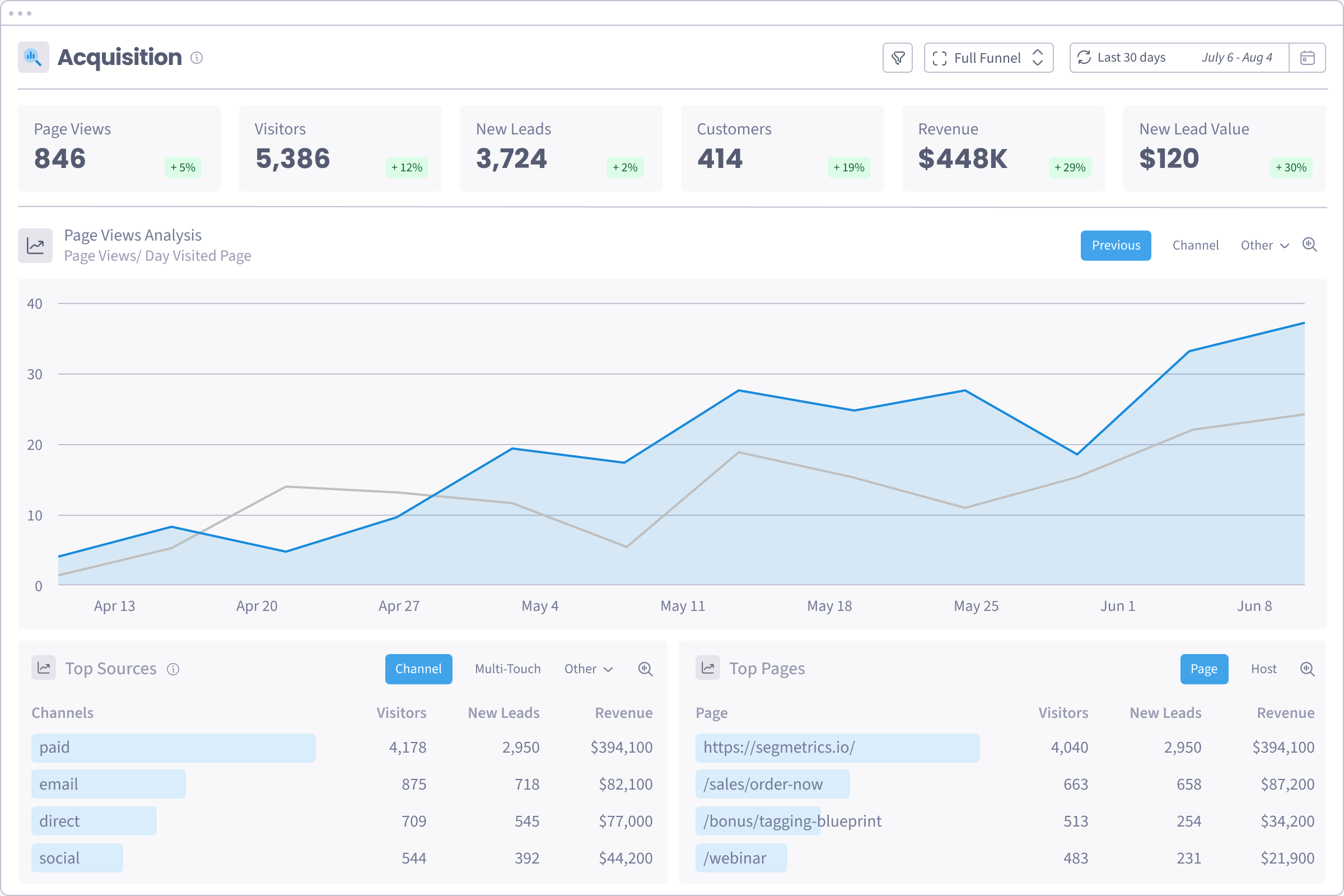Click the Top Sources info icon
Viewport: 1344px width, 896px height.
[x=173, y=669]
